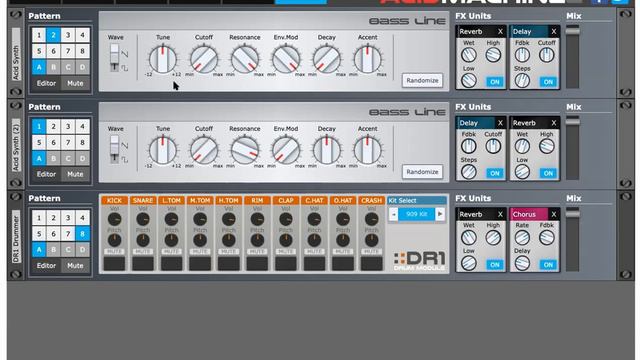Adjust Acid Synth (2) Mix volume fader
This screenshot has width=640, height=360.
pos(572,121)
